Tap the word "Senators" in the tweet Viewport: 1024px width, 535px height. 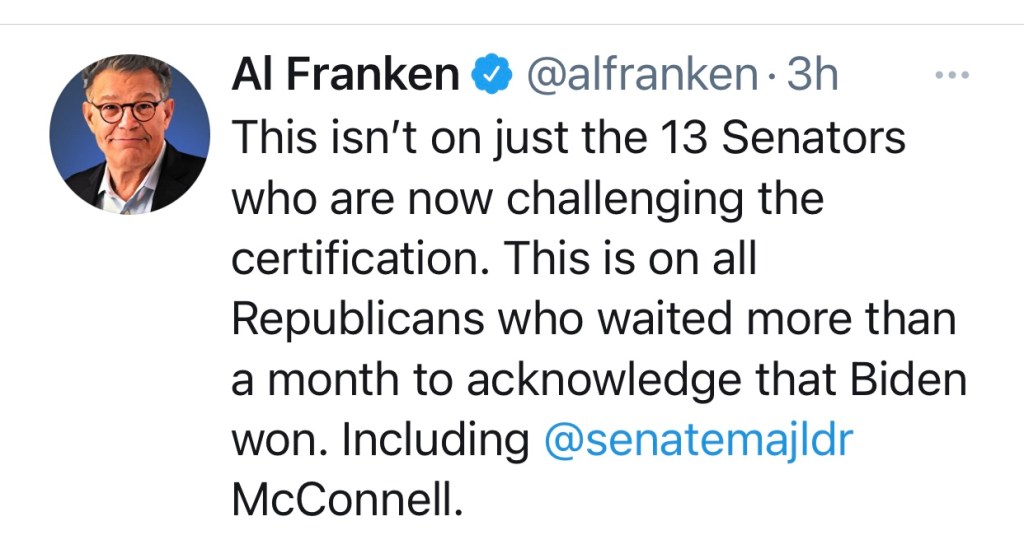(813, 138)
